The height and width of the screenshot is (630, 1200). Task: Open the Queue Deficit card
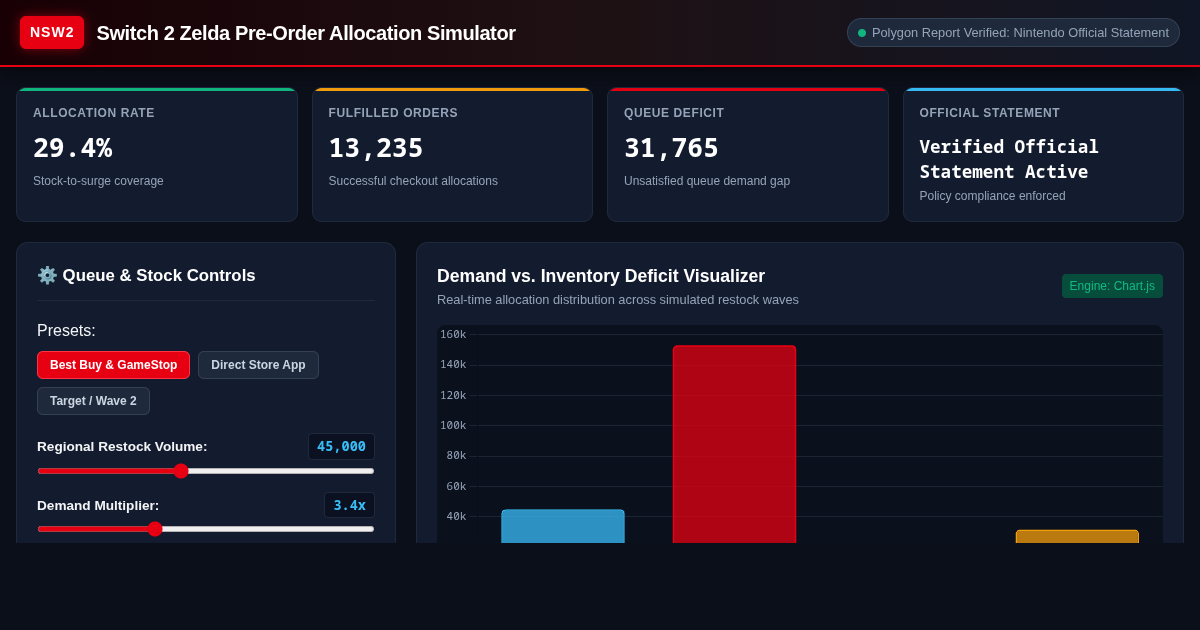pos(748,155)
